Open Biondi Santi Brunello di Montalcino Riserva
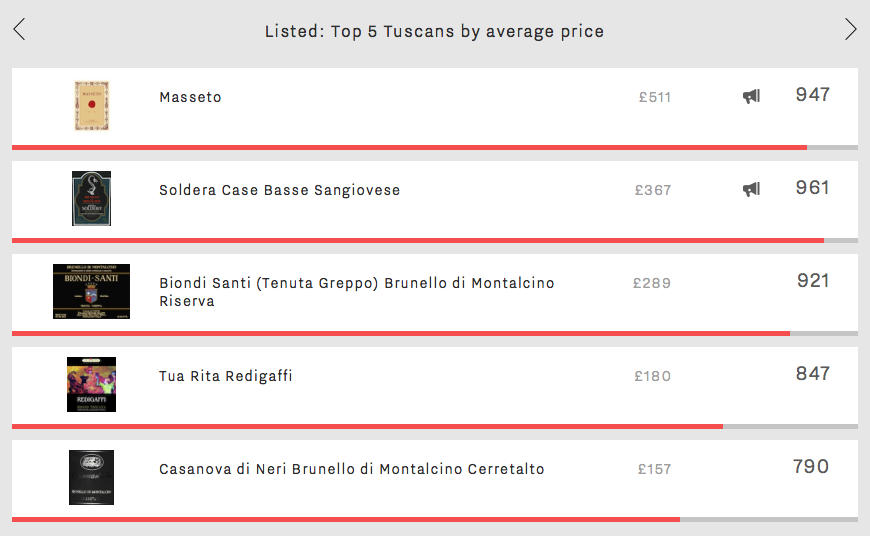870x536 pixels. (x=357, y=292)
